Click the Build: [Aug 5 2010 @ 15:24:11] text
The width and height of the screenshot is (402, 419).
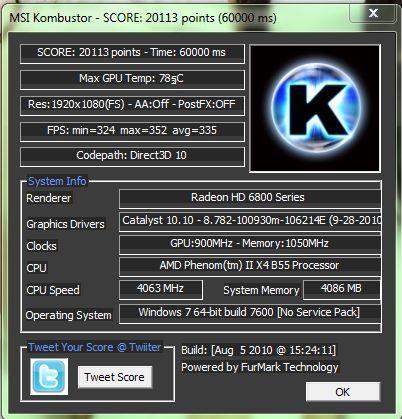pyautogui.click(x=259, y=350)
